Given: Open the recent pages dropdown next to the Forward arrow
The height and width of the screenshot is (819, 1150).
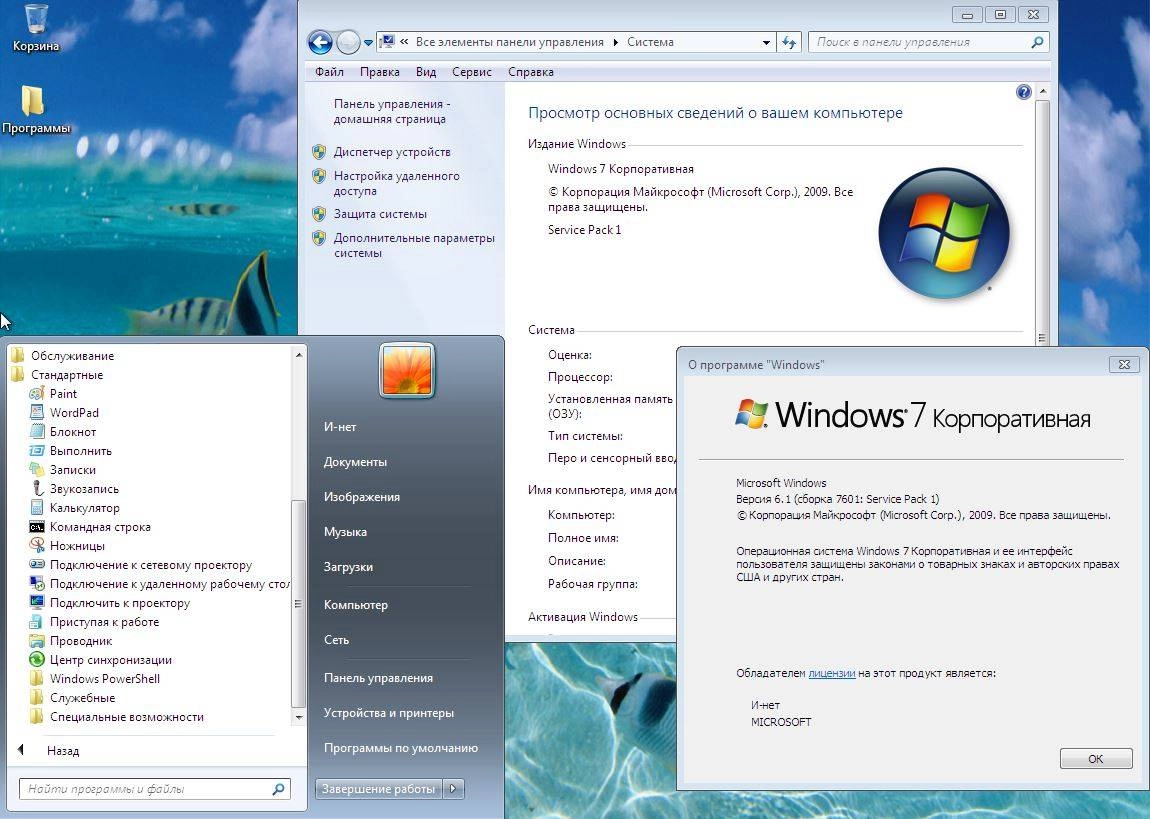Looking at the screenshot, I should [x=368, y=43].
